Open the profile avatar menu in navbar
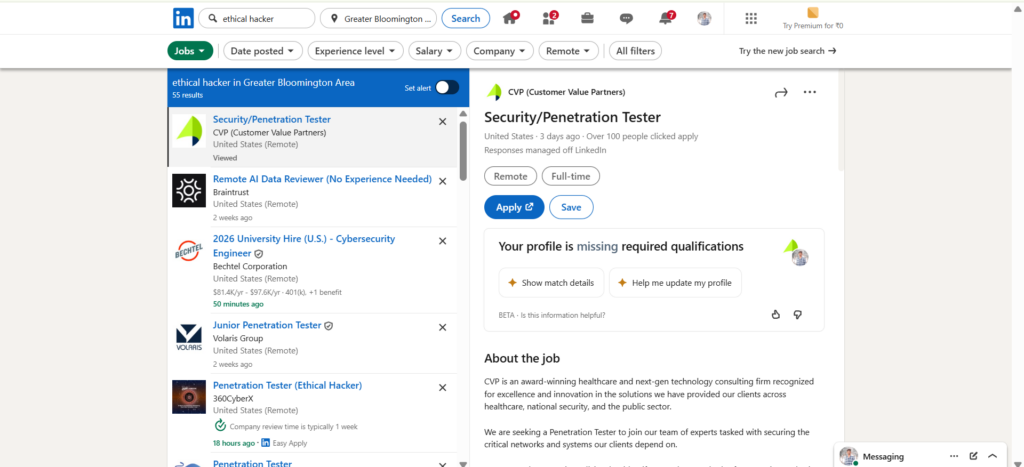The width and height of the screenshot is (1024, 467). (x=704, y=18)
